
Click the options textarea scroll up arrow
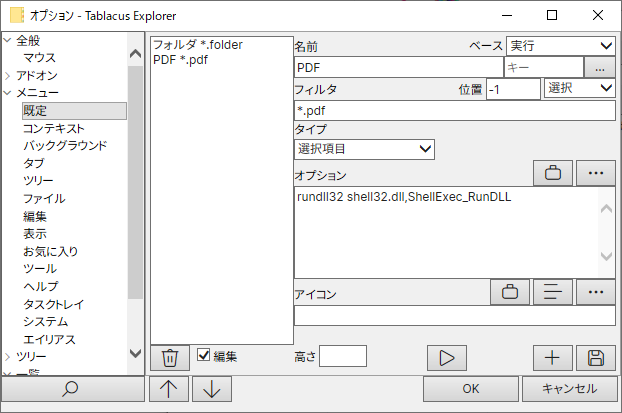(x=607, y=208)
